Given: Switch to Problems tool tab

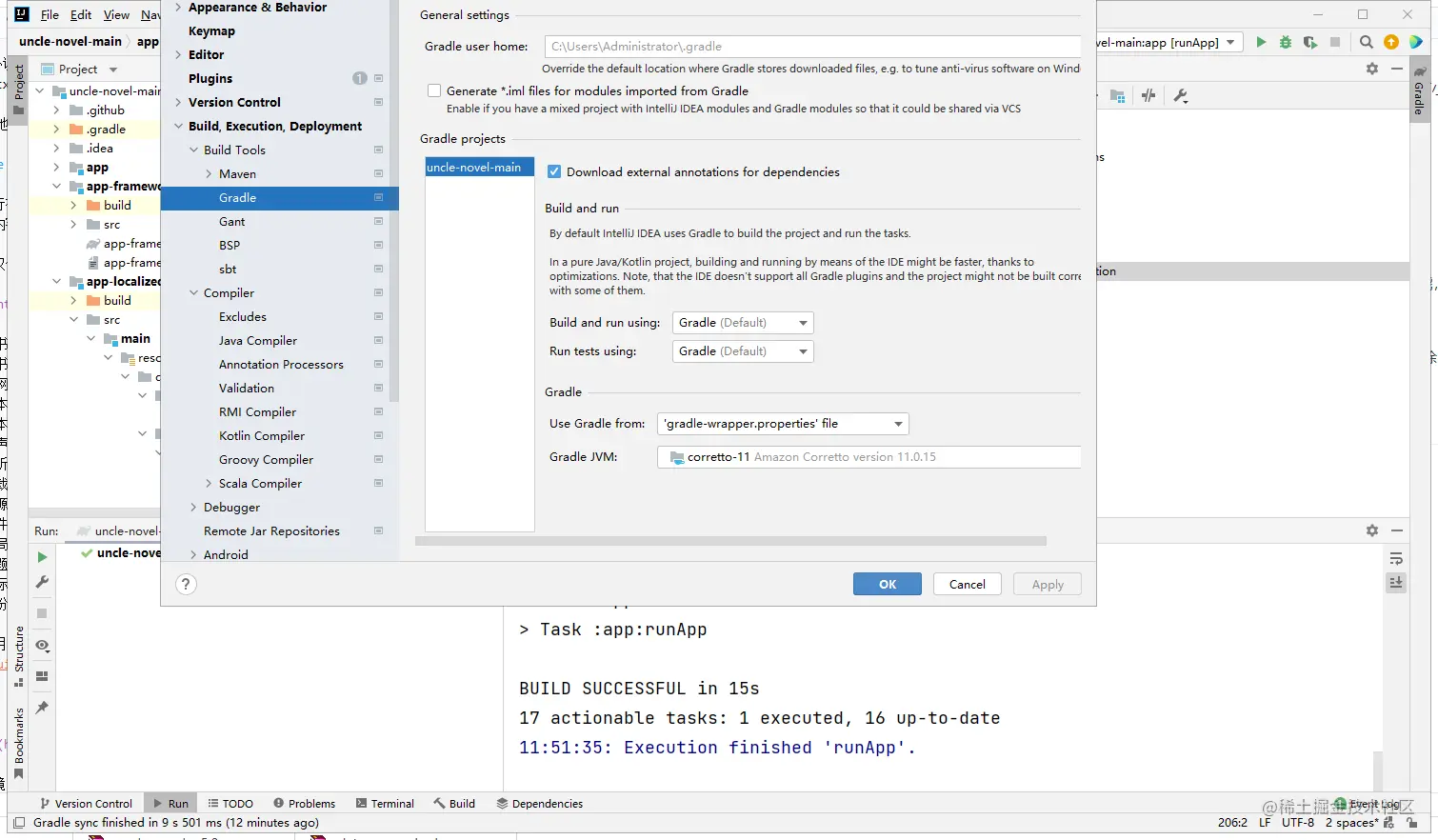Looking at the screenshot, I should click(x=304, y=804).
